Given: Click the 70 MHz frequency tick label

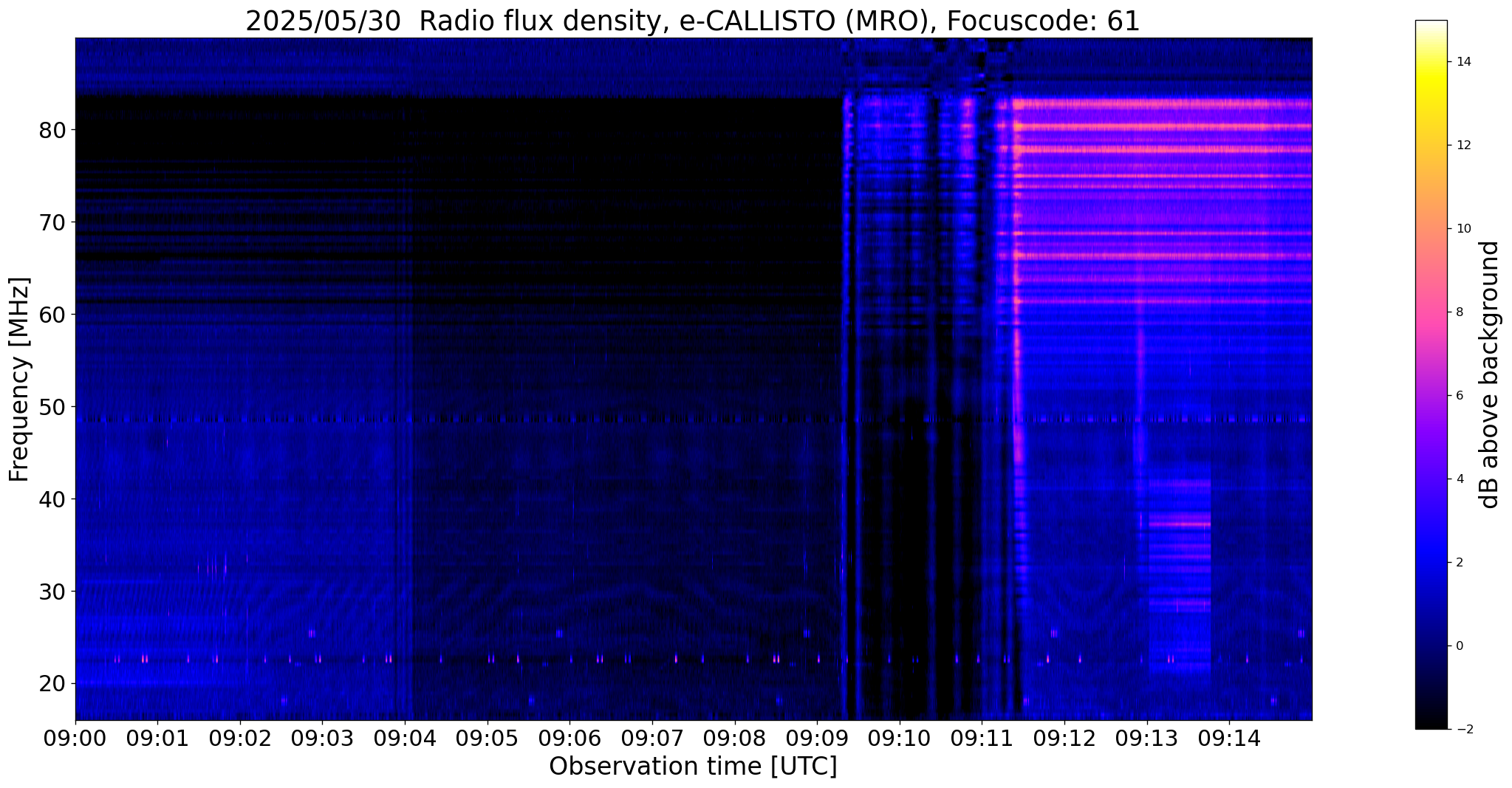Looking at the screenshot, I should tap(52, 222).
